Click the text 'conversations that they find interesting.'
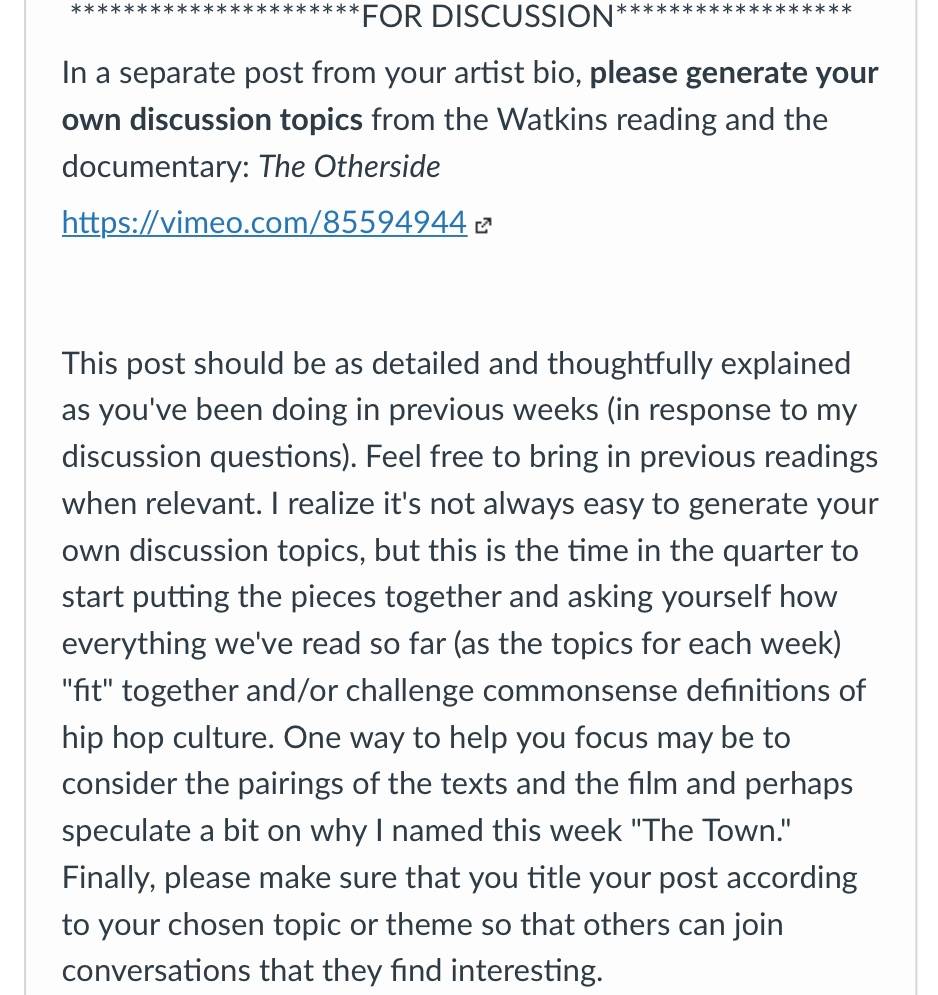 pyautogui.click(x=332, y=971)
